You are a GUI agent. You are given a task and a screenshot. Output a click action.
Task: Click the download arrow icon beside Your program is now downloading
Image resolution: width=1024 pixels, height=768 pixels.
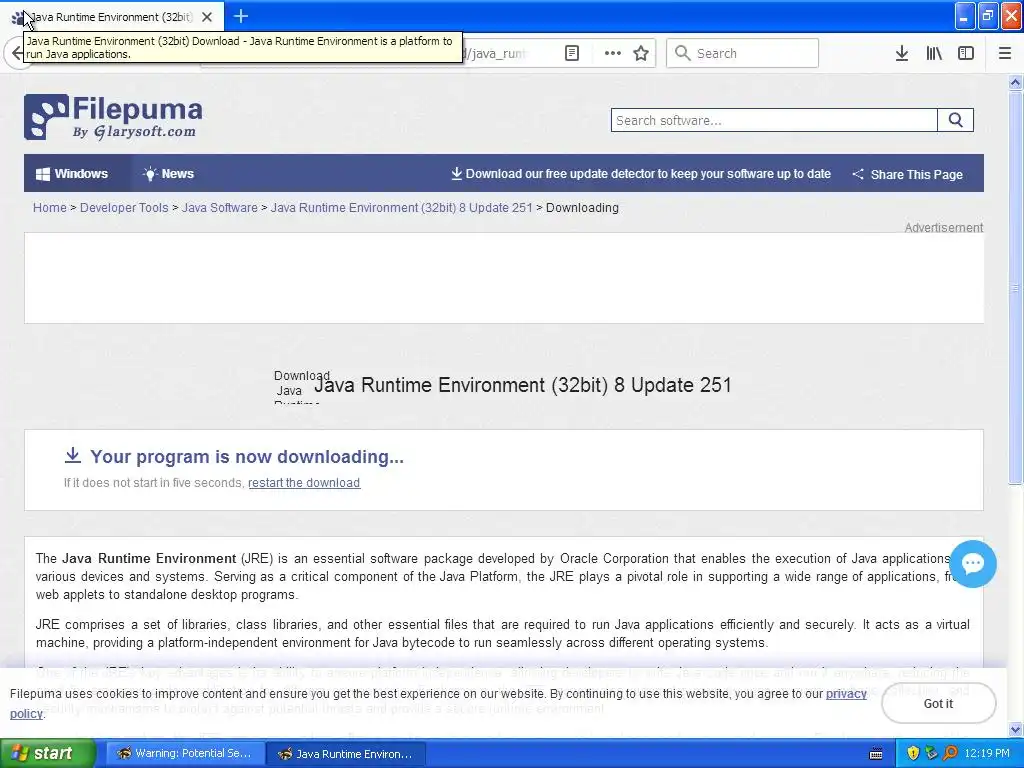[x=72, y=455]
